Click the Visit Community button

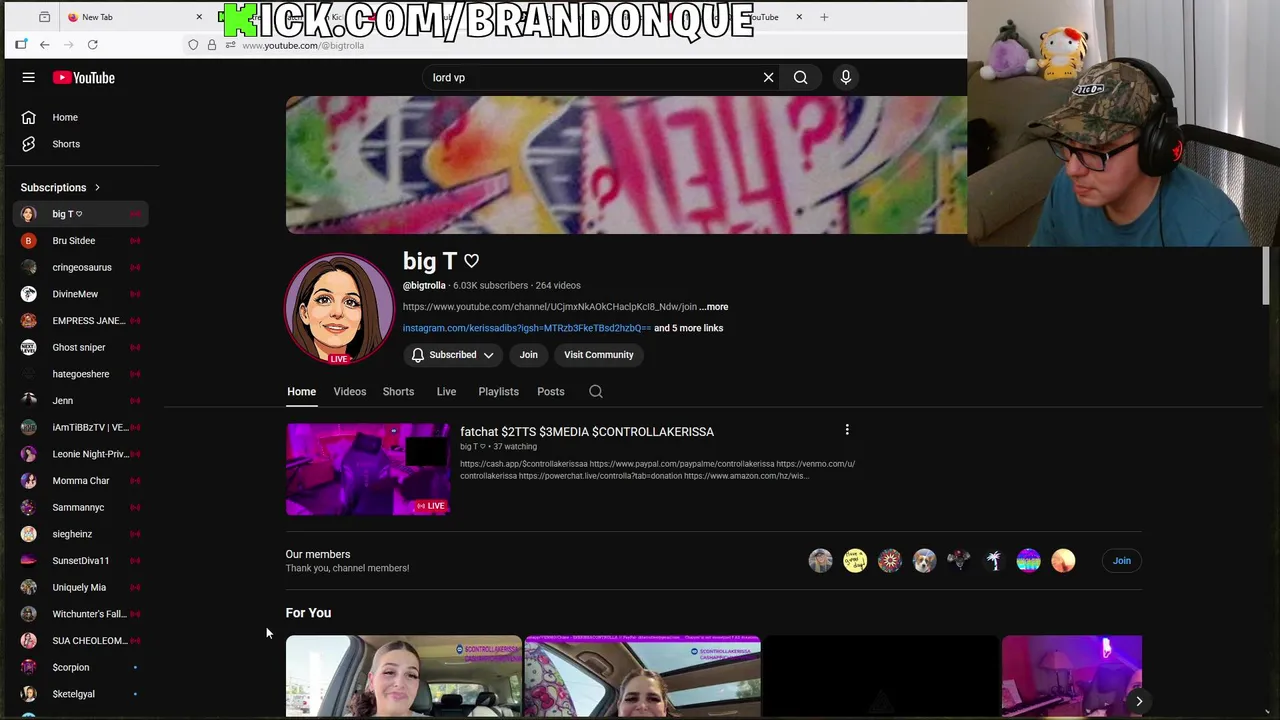click(598, 355)
